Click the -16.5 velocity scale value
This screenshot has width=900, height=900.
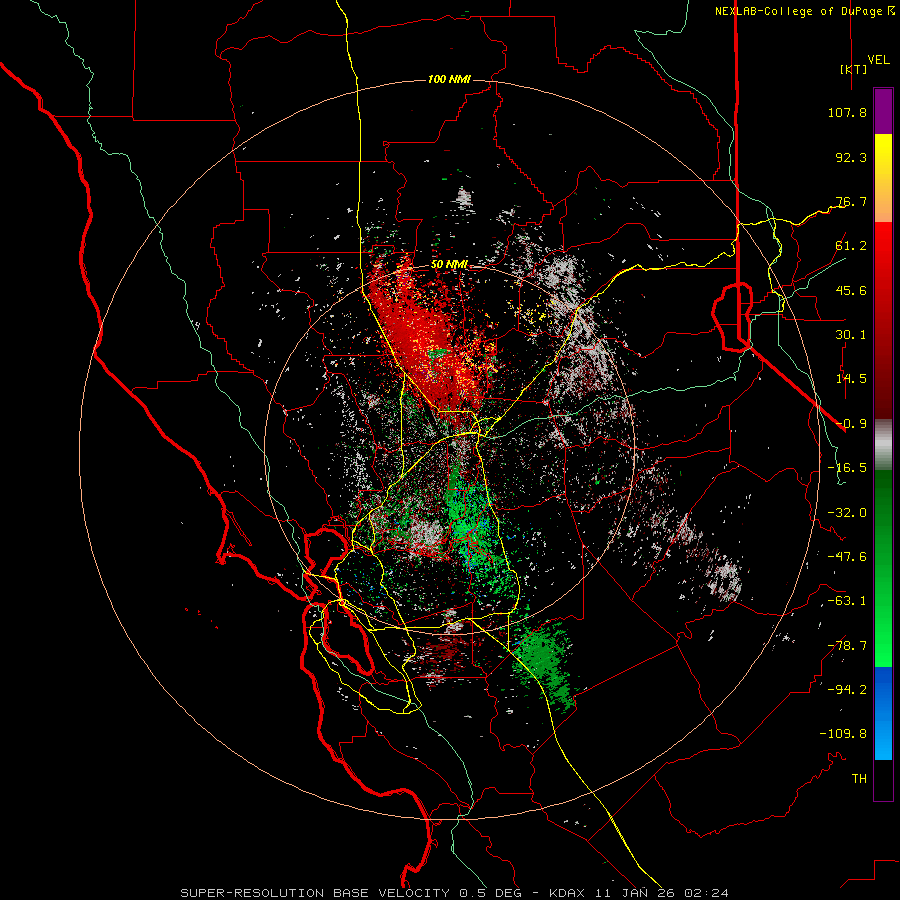click(x=847, y=468)
